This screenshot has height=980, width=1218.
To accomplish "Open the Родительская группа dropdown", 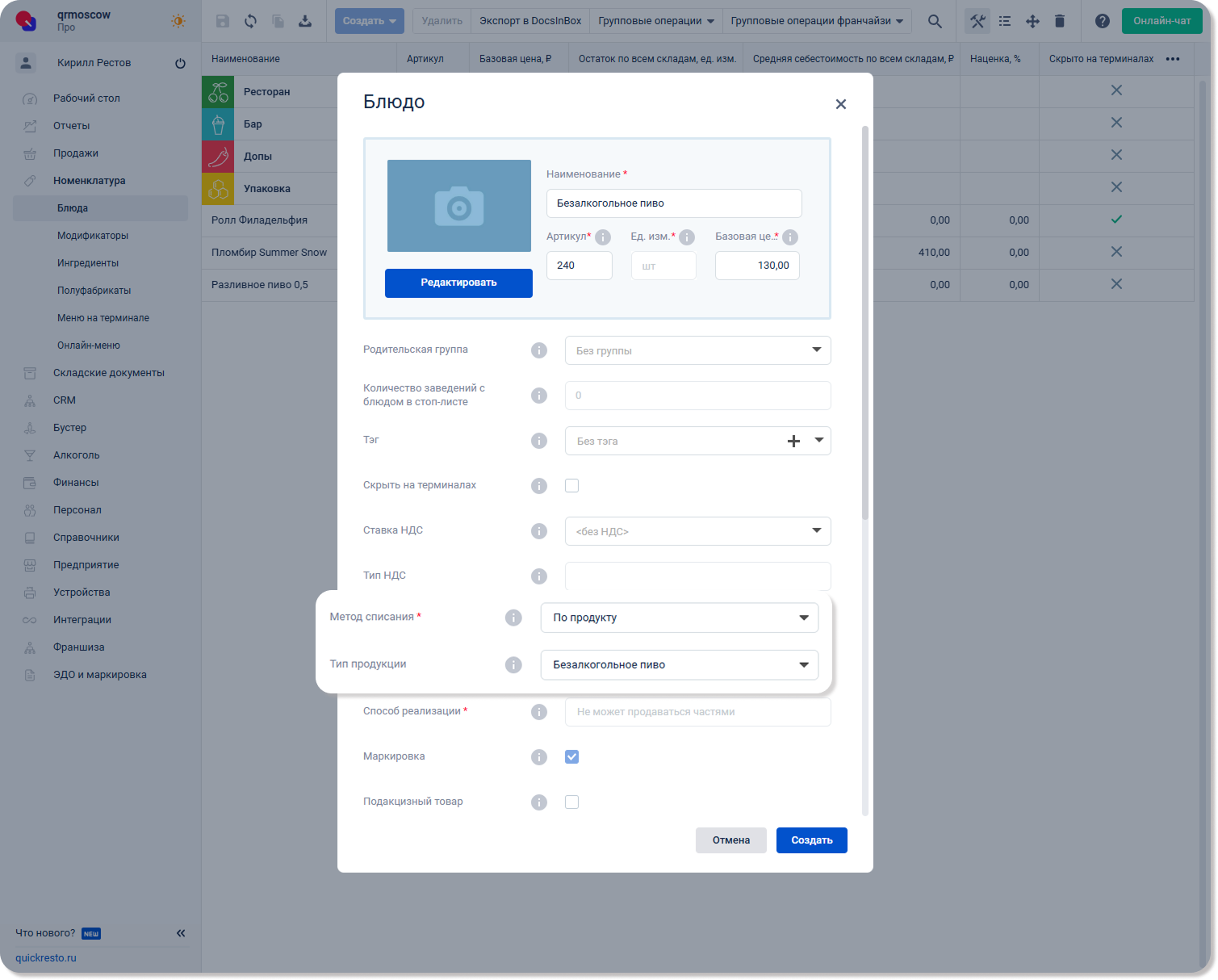I will click(697, 350).
